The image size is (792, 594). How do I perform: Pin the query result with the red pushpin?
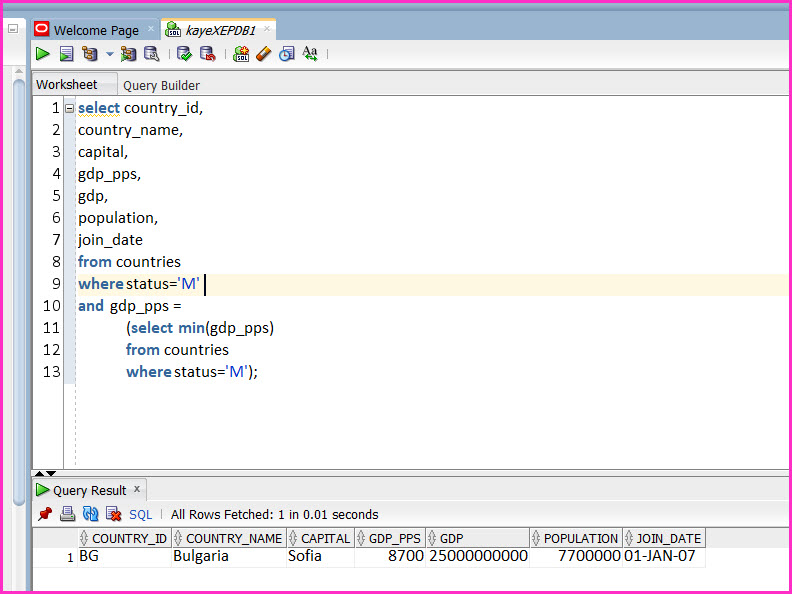pos(45,514)
